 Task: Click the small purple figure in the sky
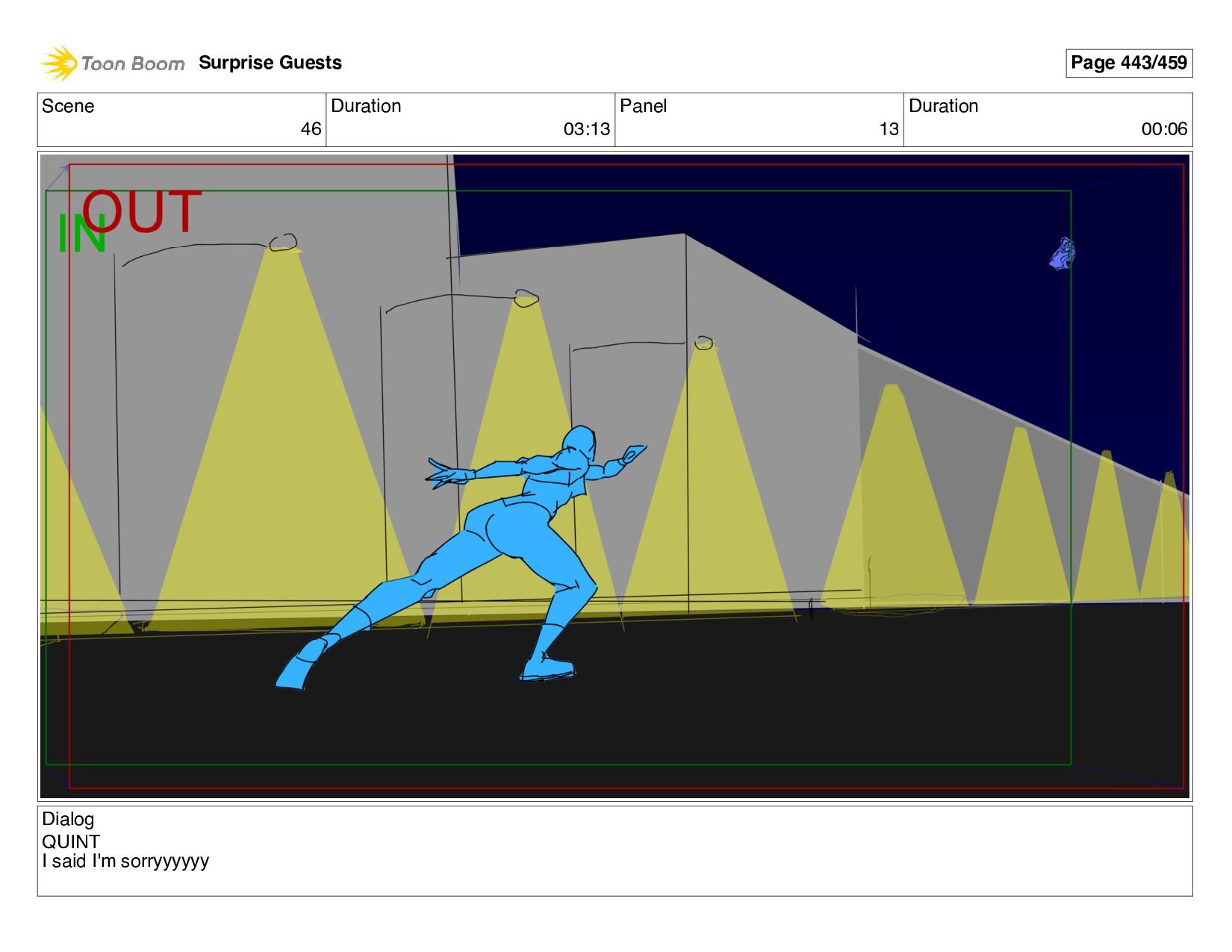coord(1063,254)
